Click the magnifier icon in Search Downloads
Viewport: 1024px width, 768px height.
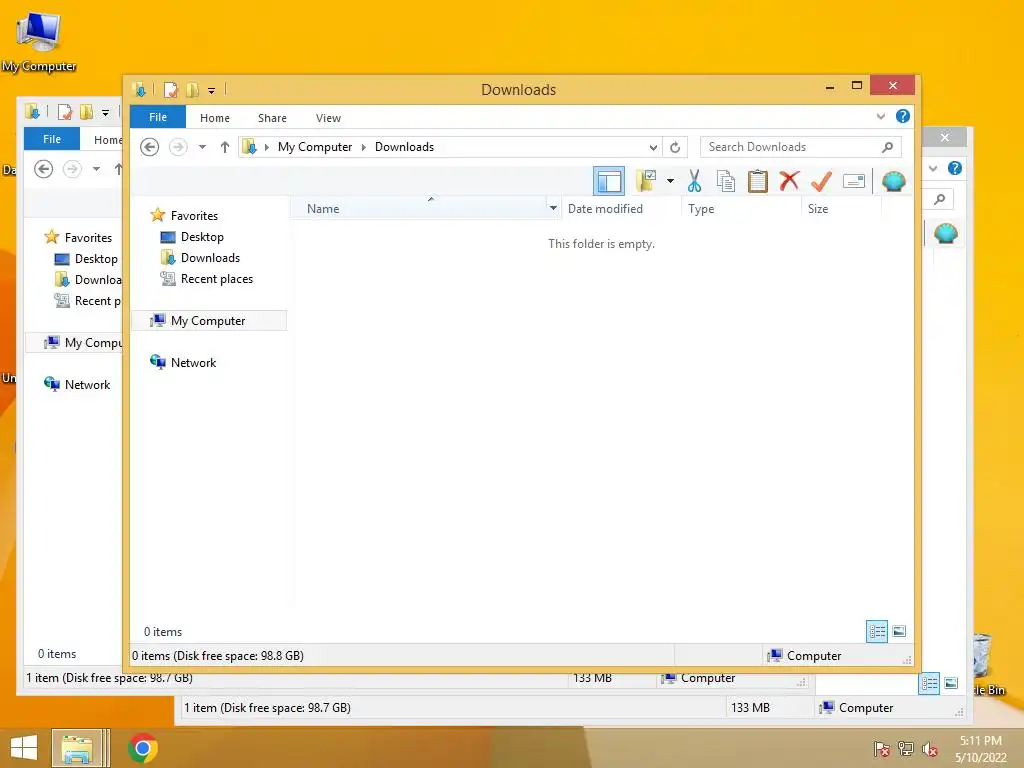coord(887,147)
